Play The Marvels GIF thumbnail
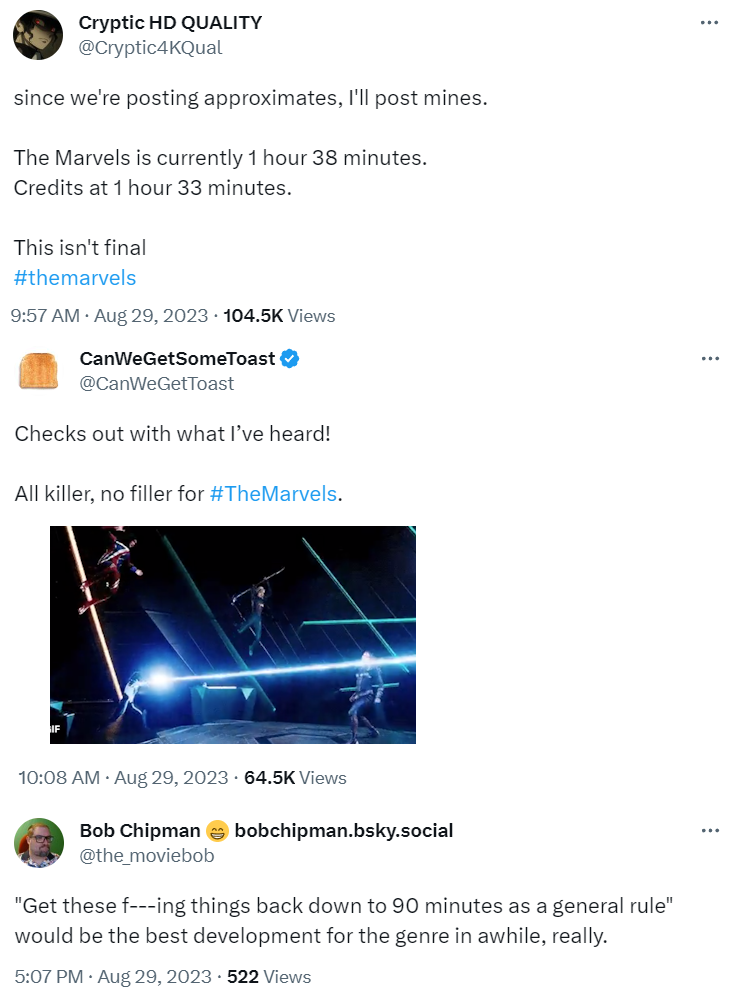The width and height of the screenshot is (735, 998). [x=233, y=635]
